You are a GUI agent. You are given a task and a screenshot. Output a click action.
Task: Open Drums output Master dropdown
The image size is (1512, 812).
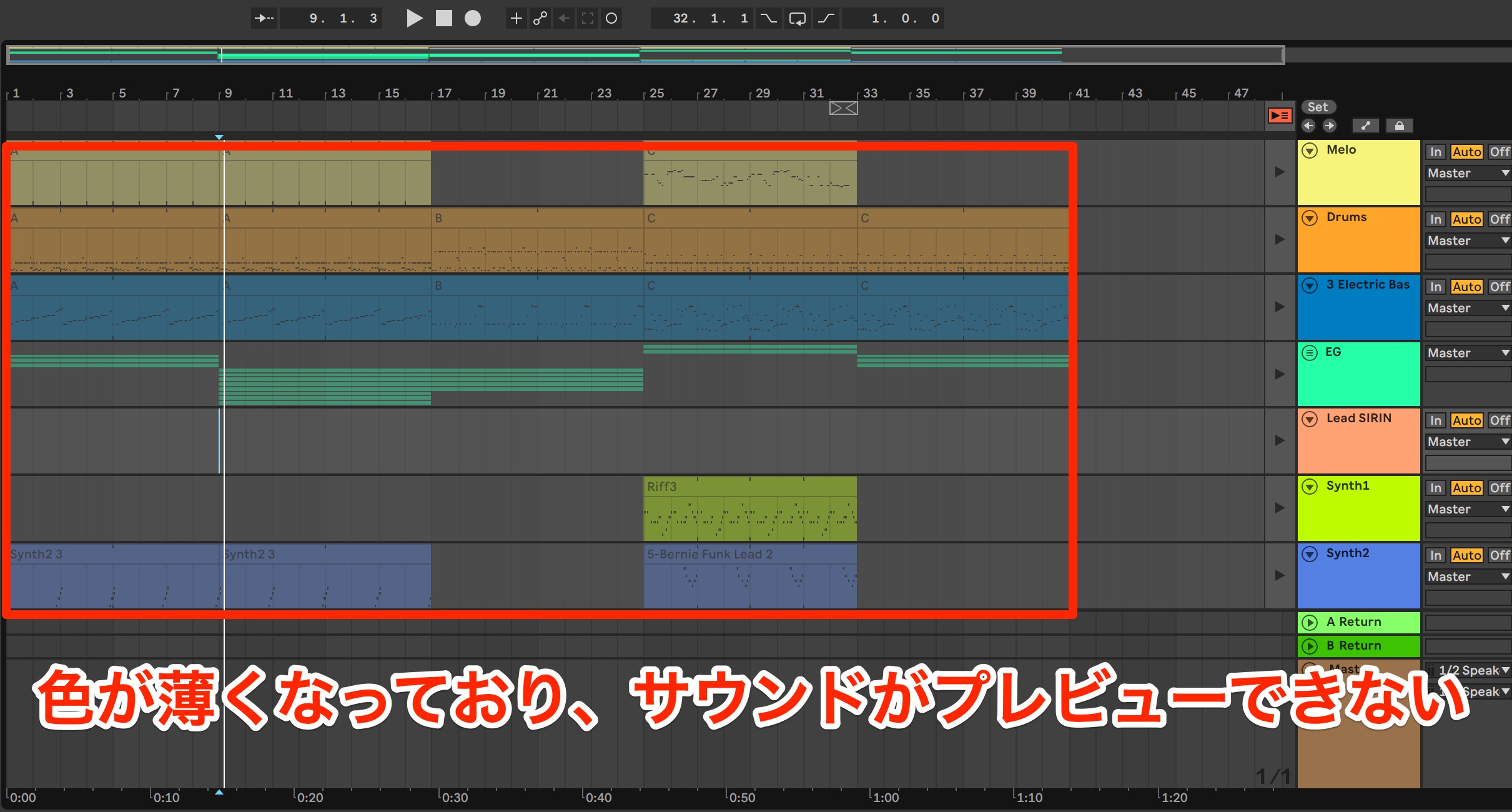(x=1468, y=240)
